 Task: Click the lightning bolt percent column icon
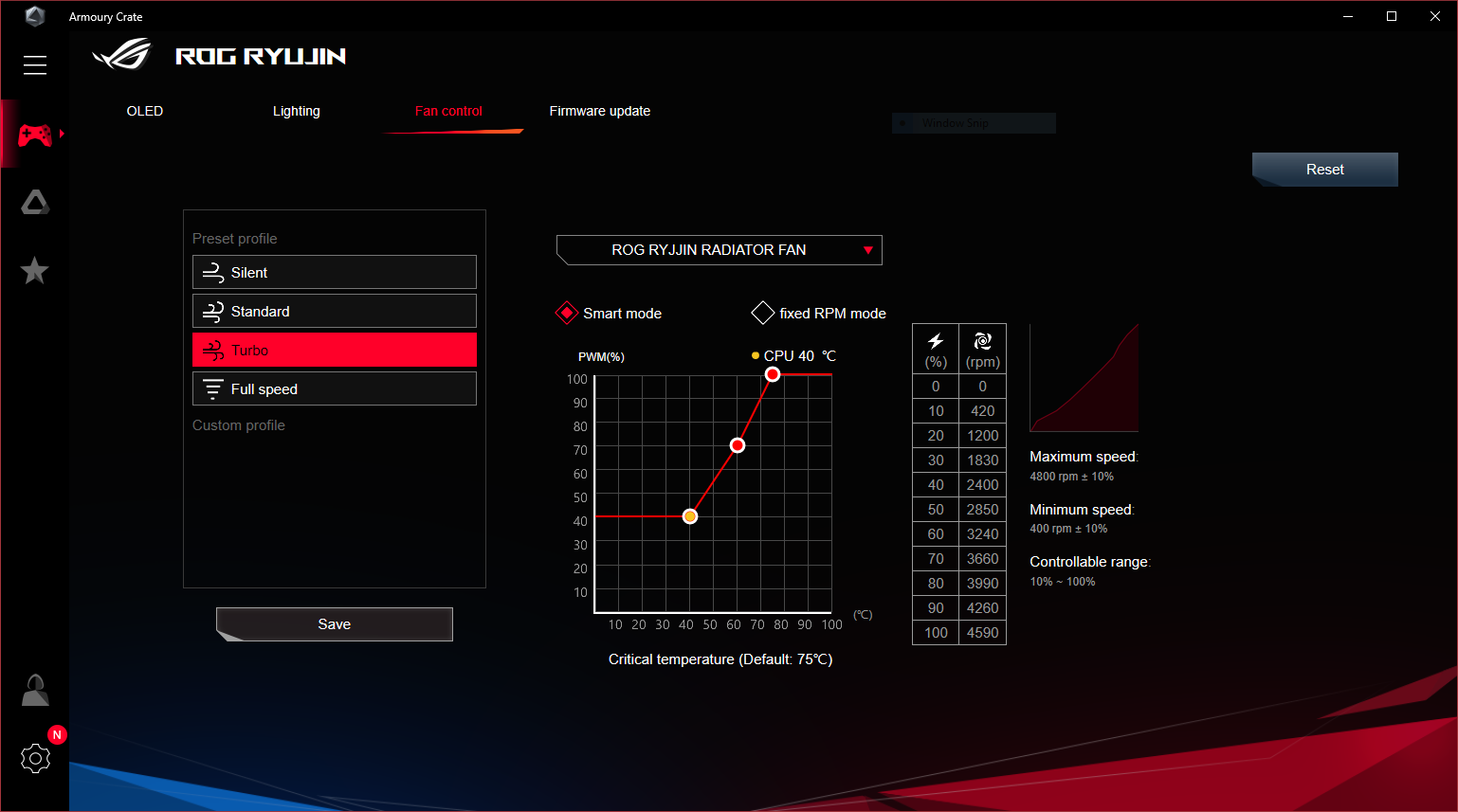click(936, 341)
